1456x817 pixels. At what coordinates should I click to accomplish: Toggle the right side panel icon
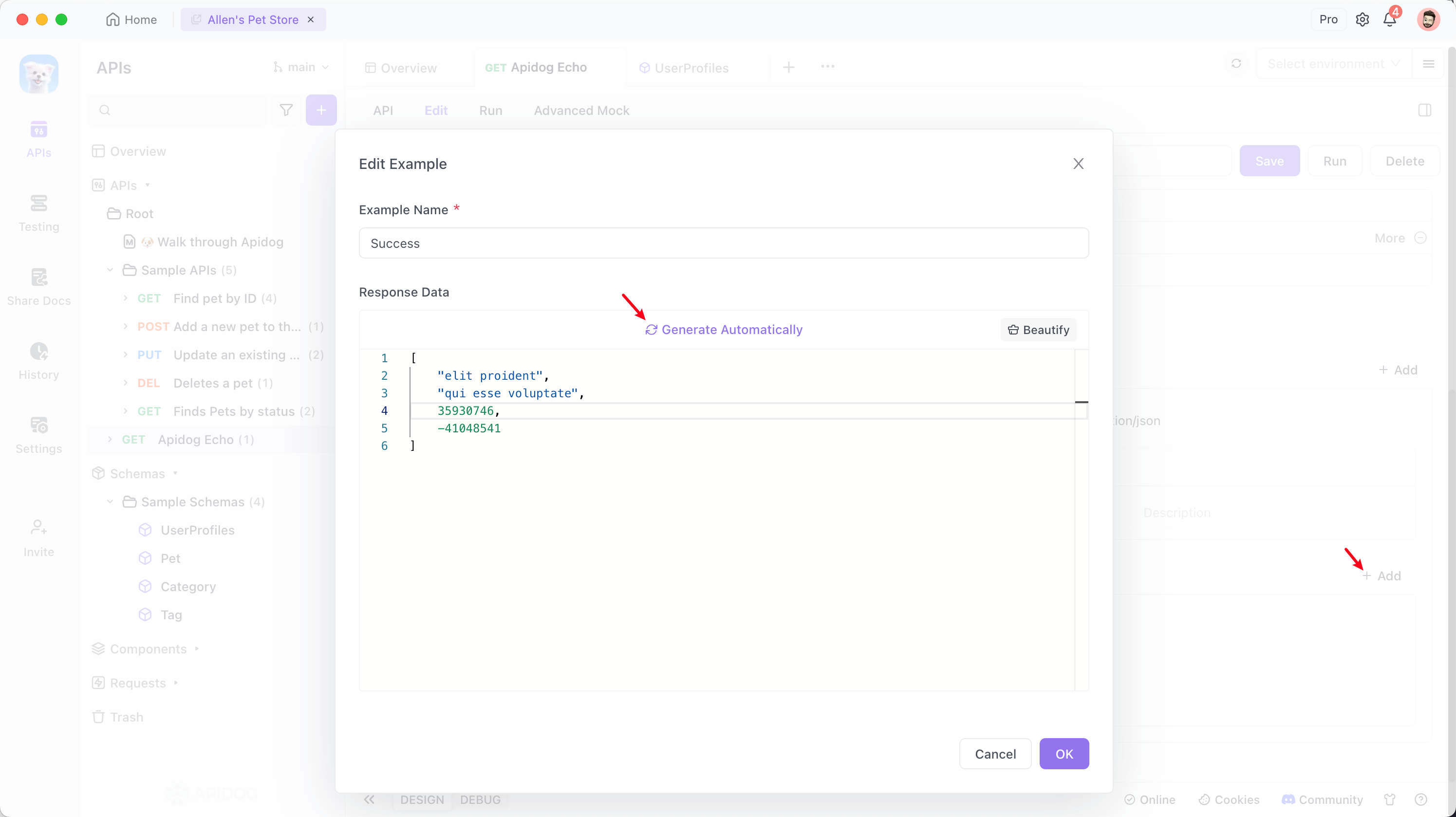tap(1424, 110)
